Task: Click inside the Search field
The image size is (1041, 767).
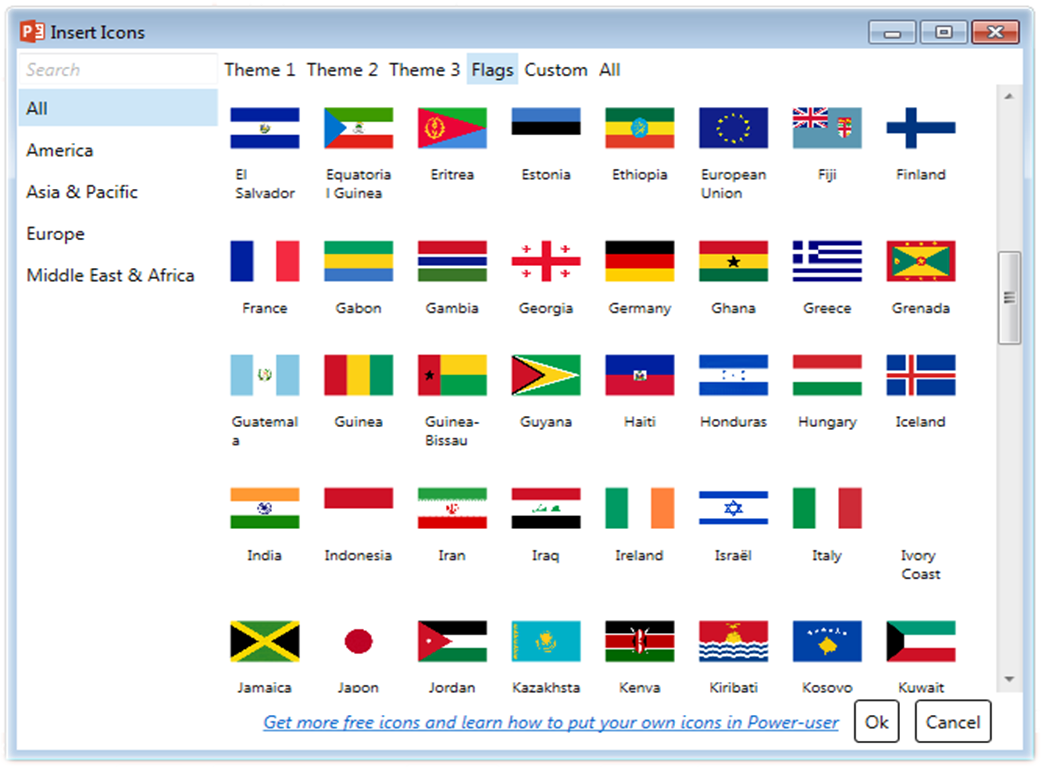Action: pyautogui.click(x=117, y=69)
